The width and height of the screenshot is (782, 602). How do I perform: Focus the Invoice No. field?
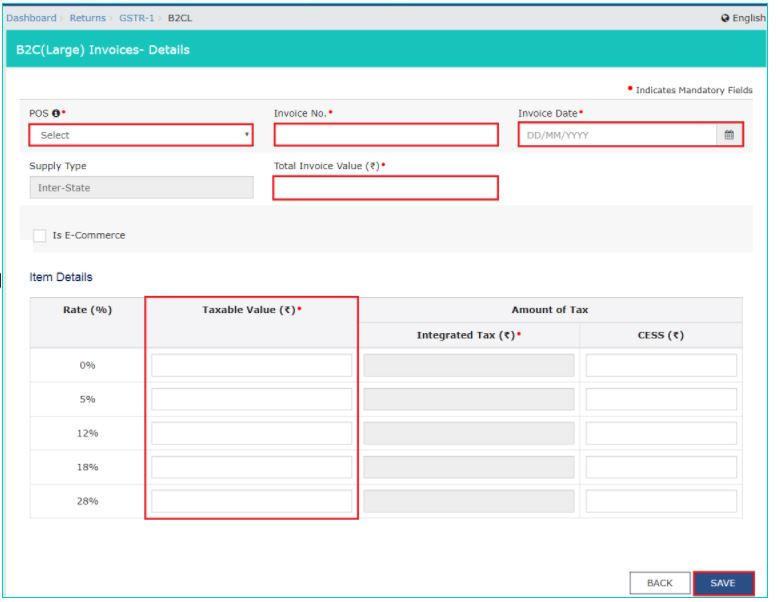(385, 135)
